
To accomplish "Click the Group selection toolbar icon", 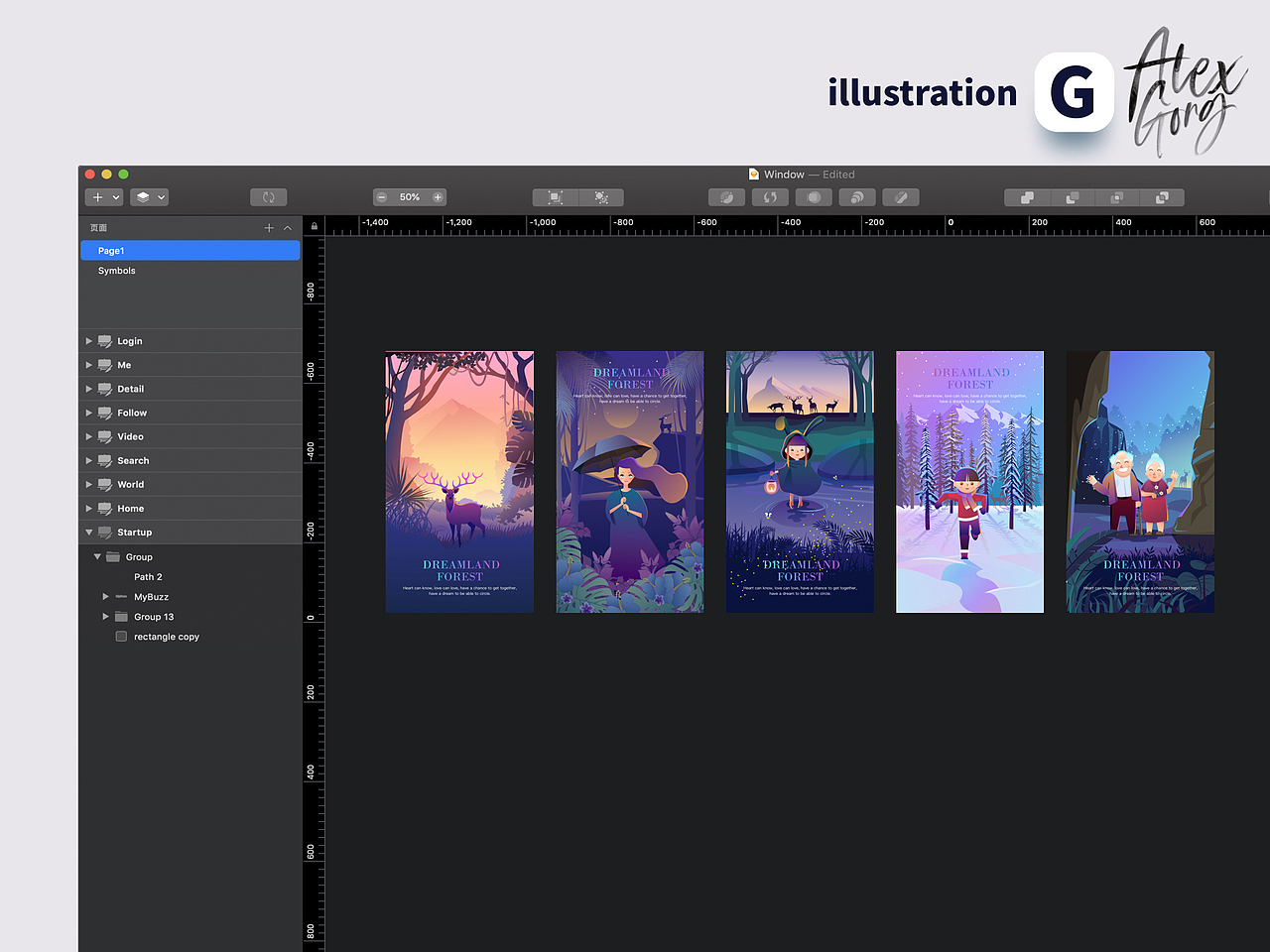I will click(x=556, y=197).
